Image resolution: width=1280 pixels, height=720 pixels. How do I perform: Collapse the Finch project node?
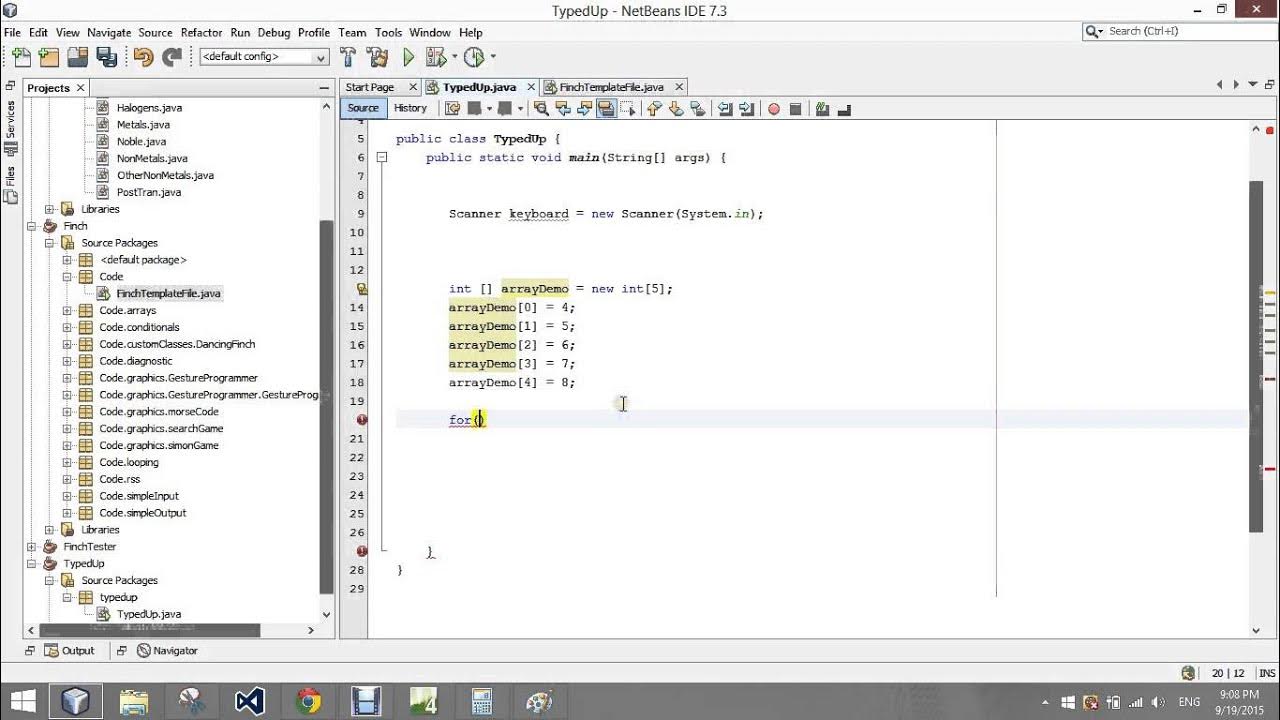(32, 226)
